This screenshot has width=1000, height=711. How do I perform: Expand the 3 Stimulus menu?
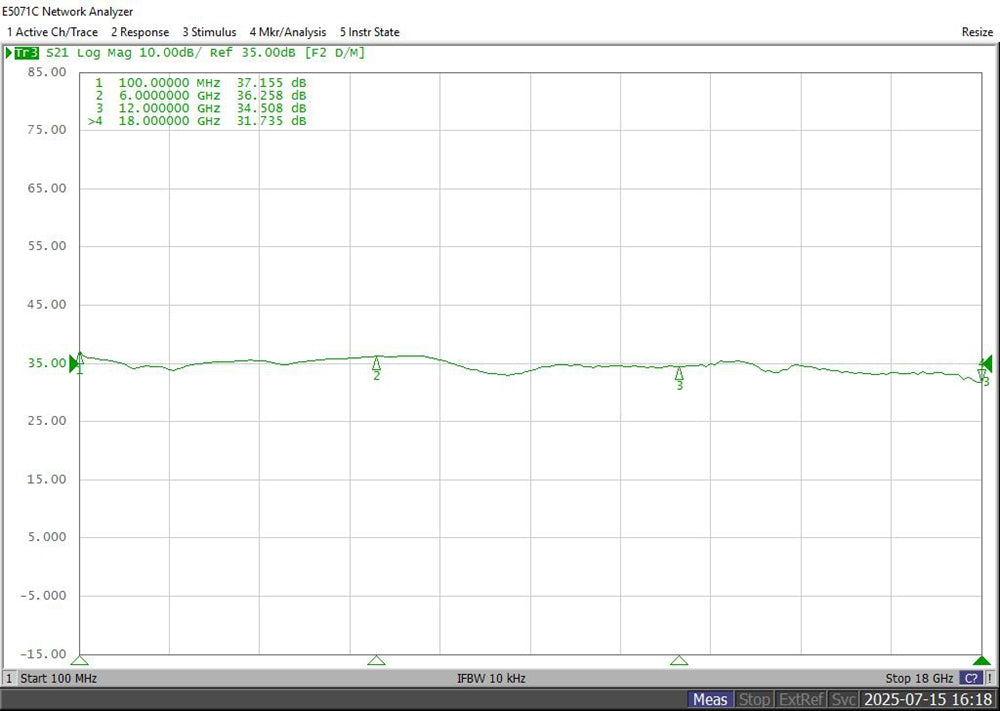[209, 32]
